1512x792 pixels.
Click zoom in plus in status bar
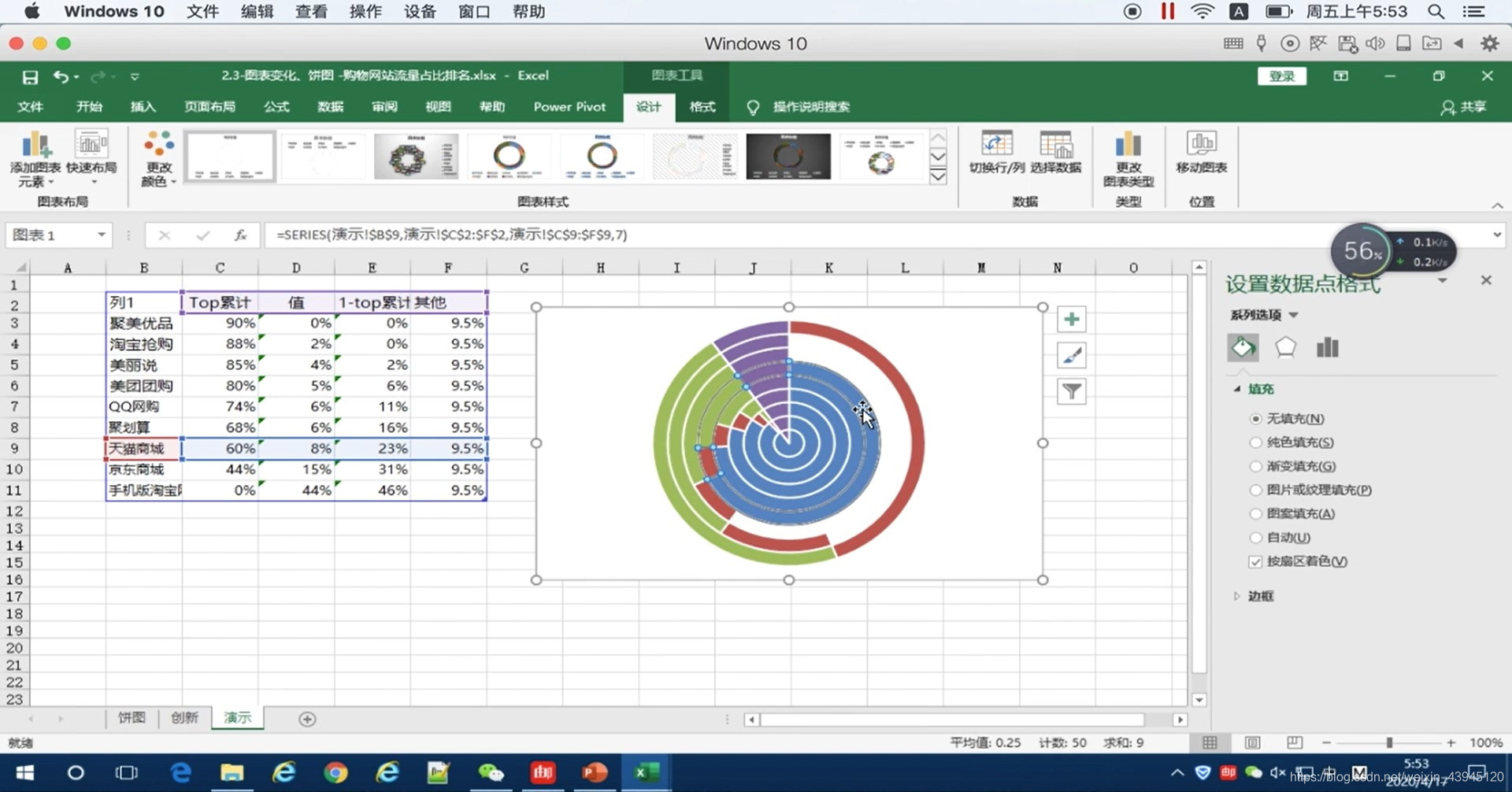click(x=1451, y=742)
